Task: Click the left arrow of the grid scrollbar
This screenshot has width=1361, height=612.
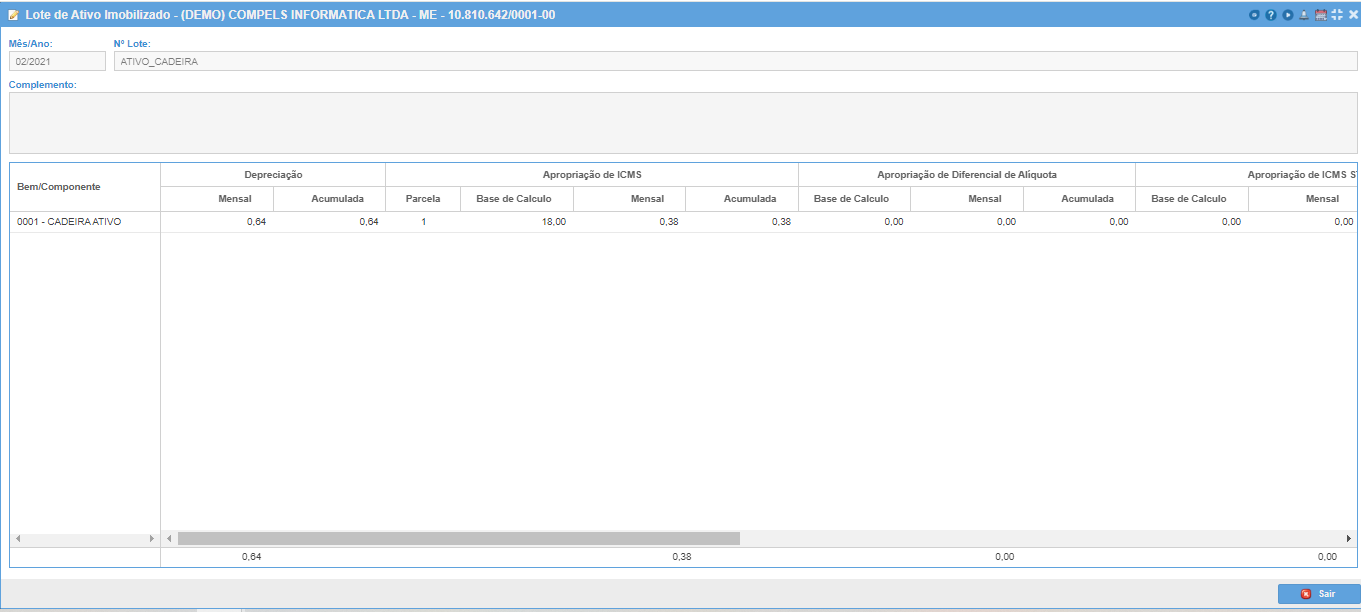Action: pyautogui.click(x=169, y=538)
